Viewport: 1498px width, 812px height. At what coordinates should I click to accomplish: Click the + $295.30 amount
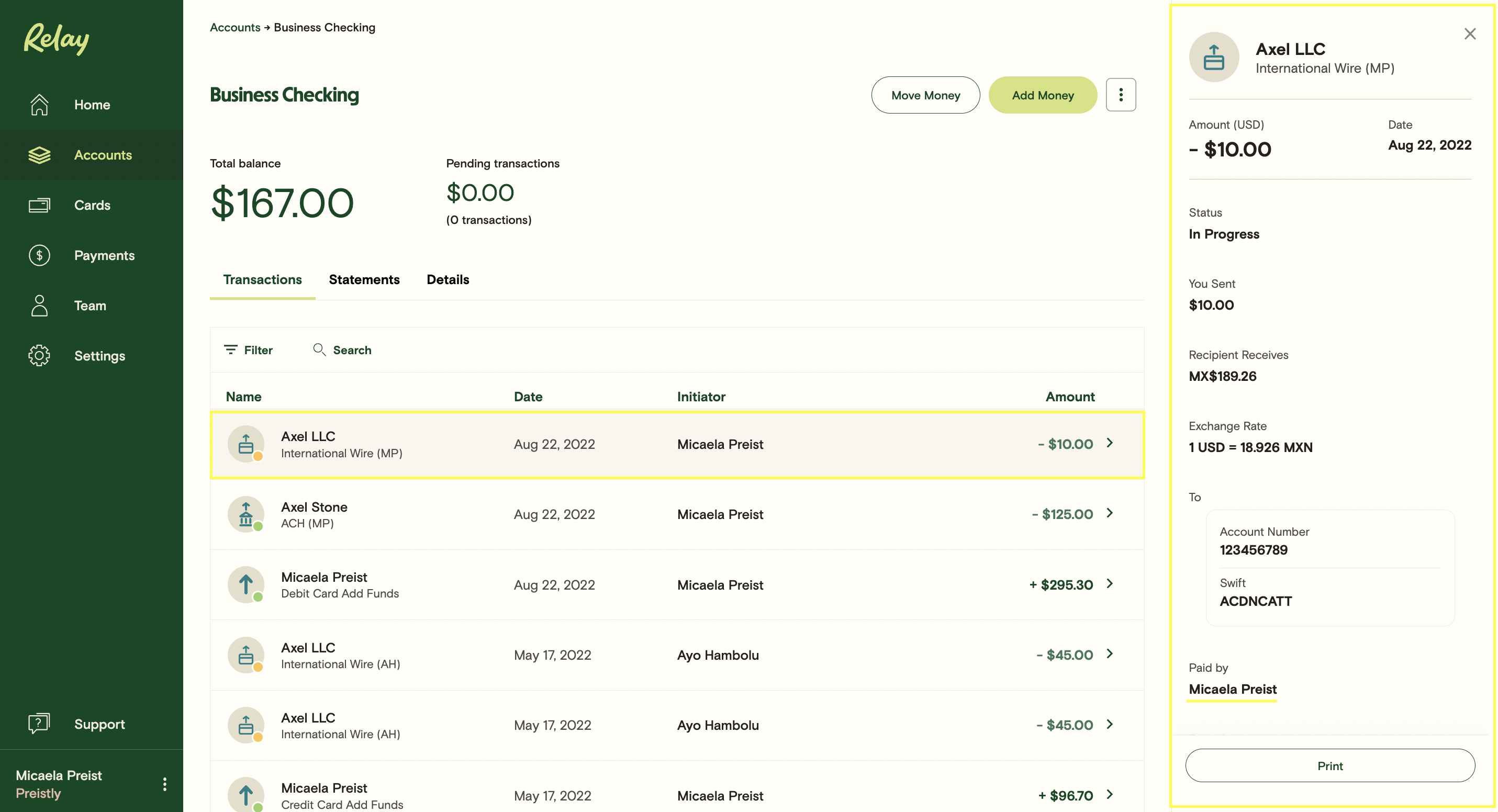coord(1061,585)
